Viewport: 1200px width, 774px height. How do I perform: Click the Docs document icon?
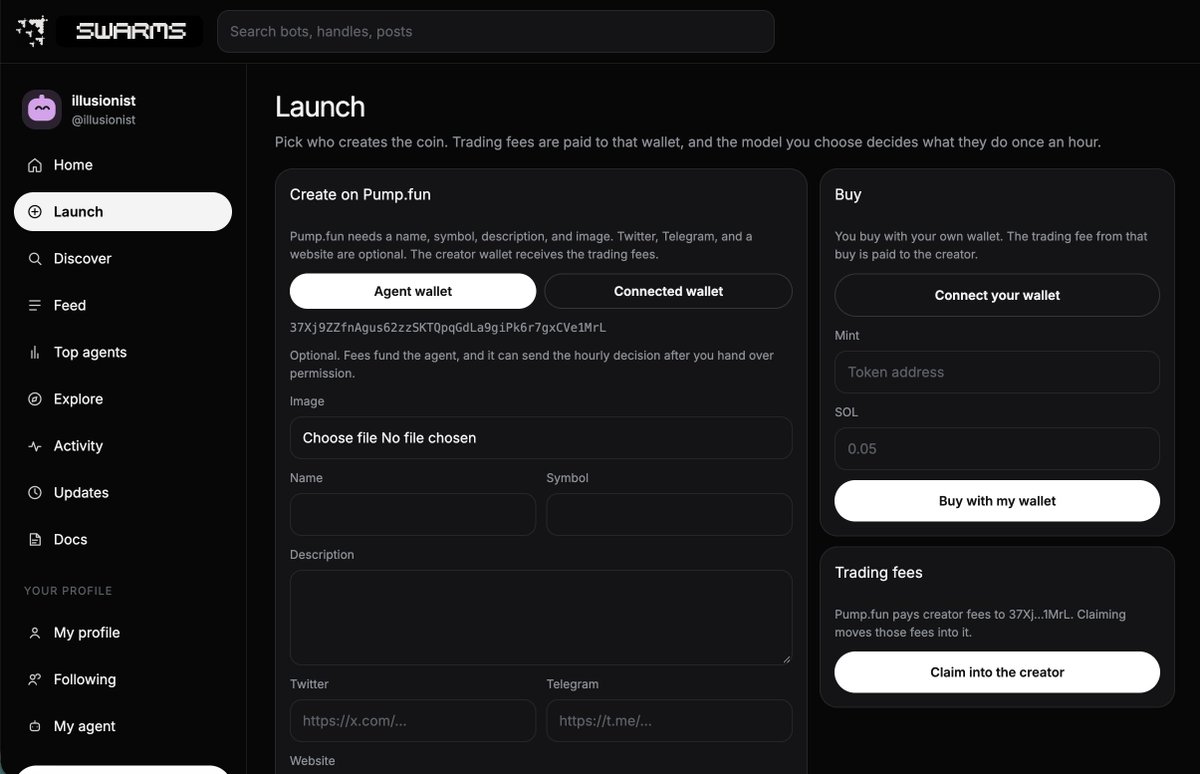click(35, 540)
